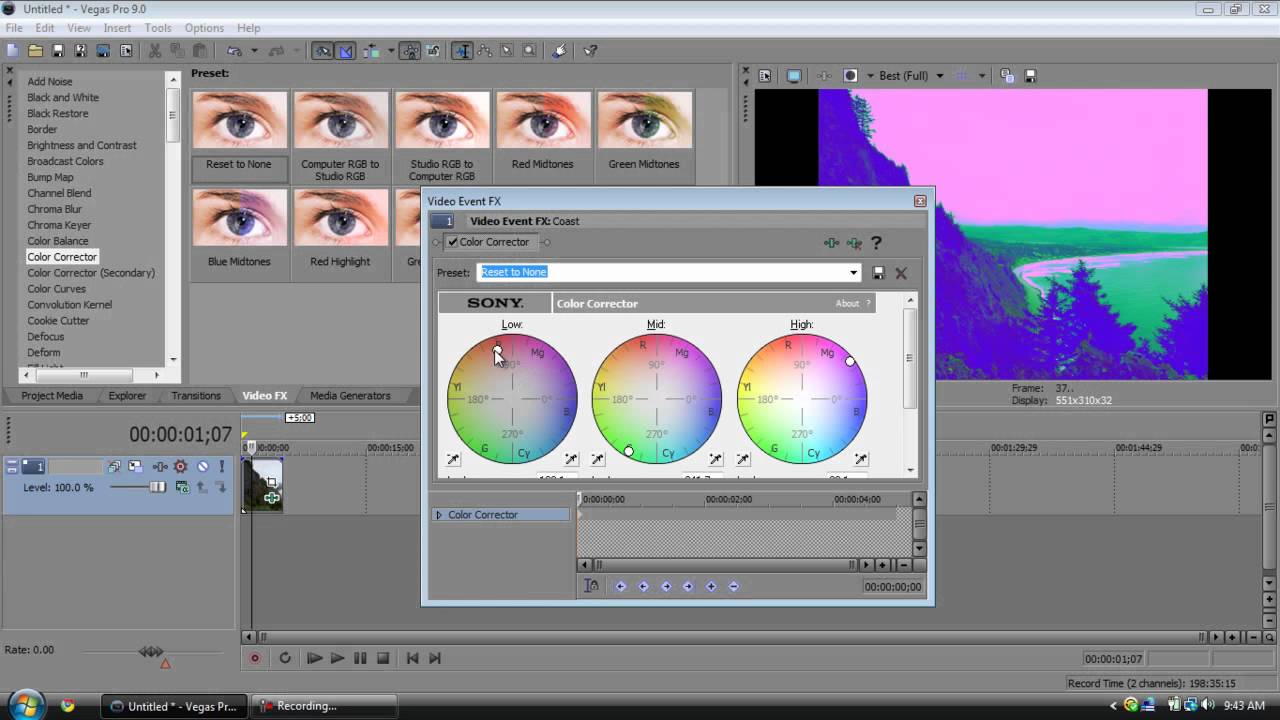This screenshot has width=1280, height=720.
Task: Click the question mark help icon in Video Event FX
Action: click(x=876, y=242)
